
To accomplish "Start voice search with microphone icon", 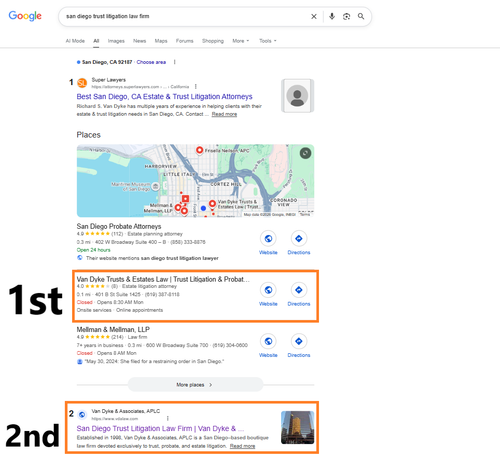I will pyautogui.click(x=332, y=16).
